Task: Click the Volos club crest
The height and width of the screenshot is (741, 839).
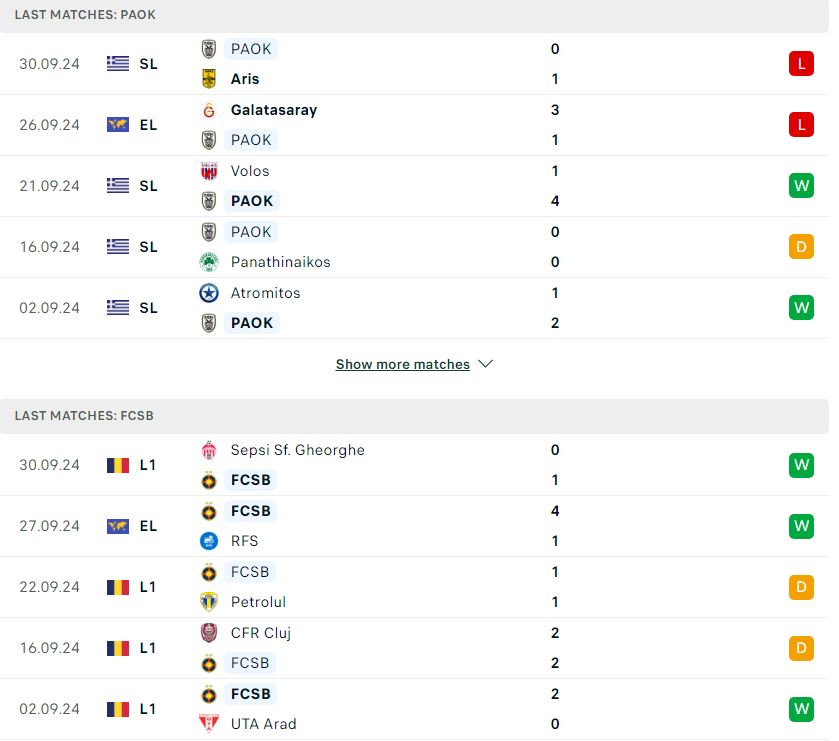Action: tap(209, 171)
